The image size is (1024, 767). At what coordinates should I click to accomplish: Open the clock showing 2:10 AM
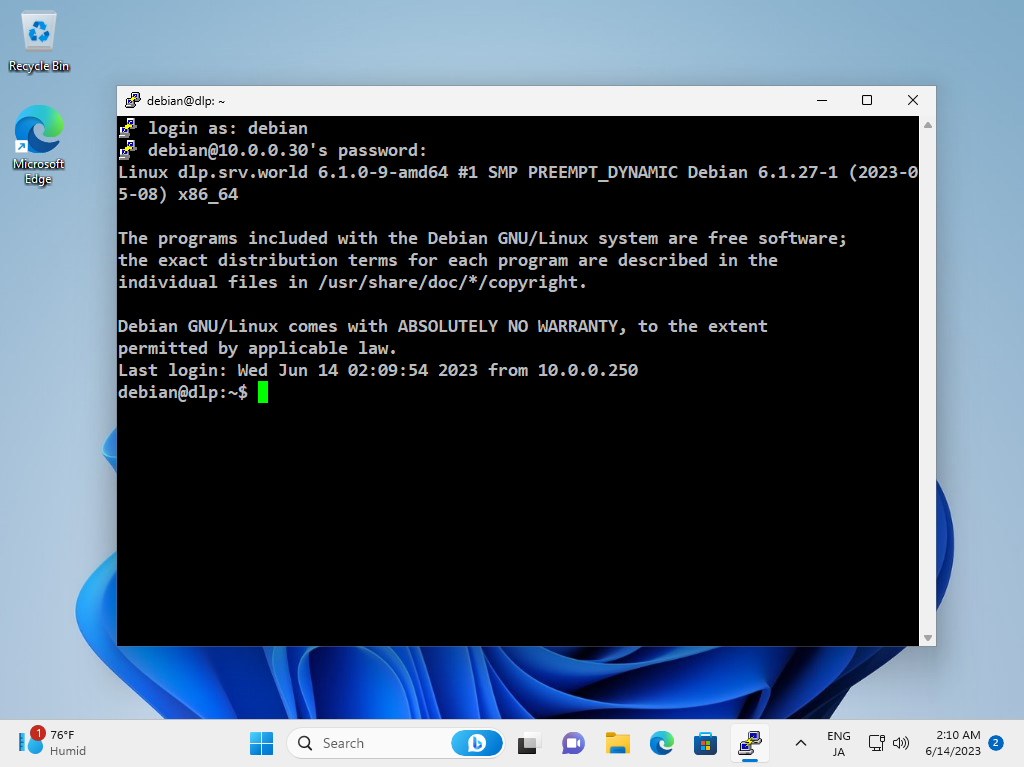click(x=953, y=743)
